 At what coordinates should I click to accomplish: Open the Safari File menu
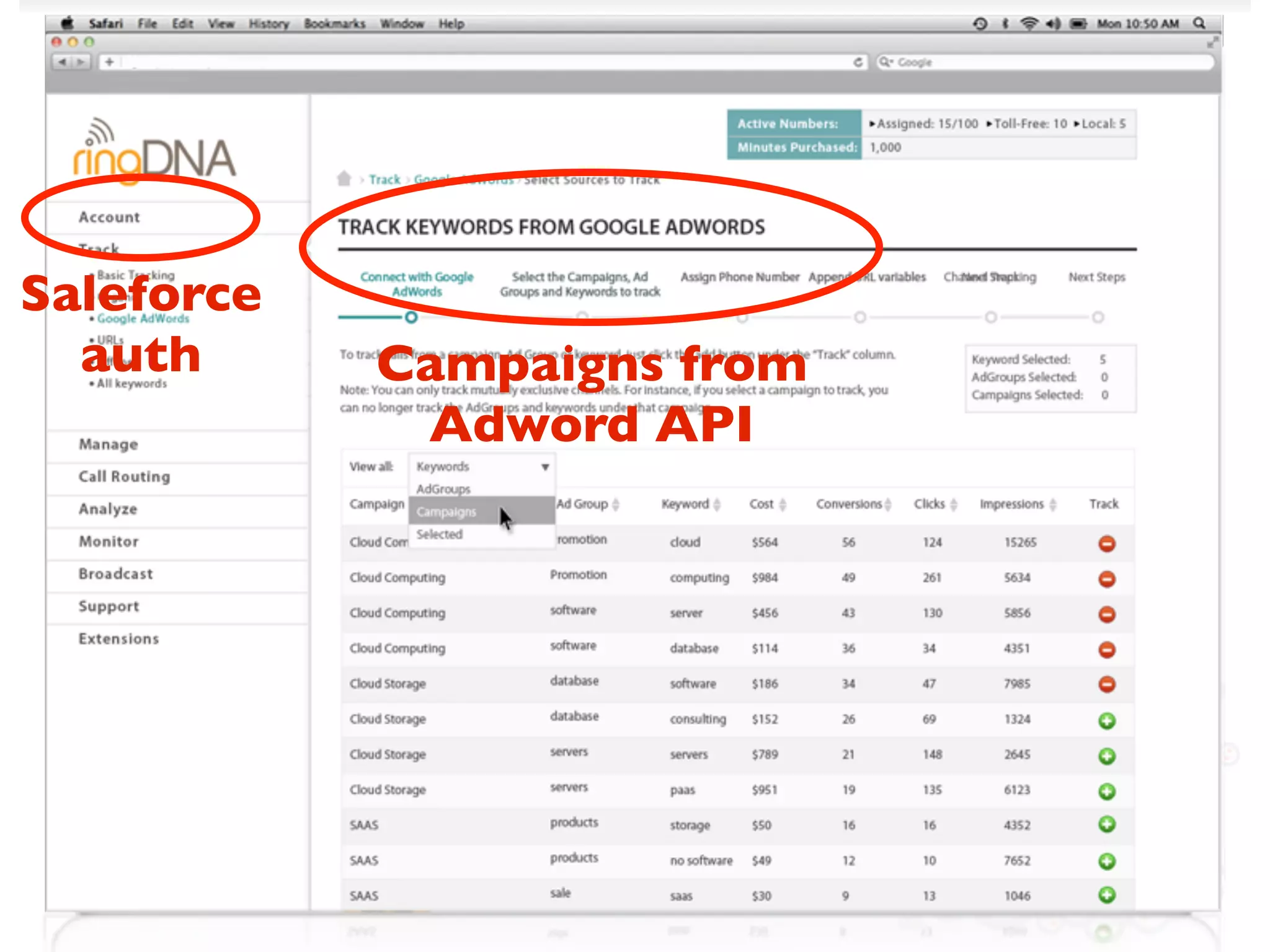click(147, 24)
